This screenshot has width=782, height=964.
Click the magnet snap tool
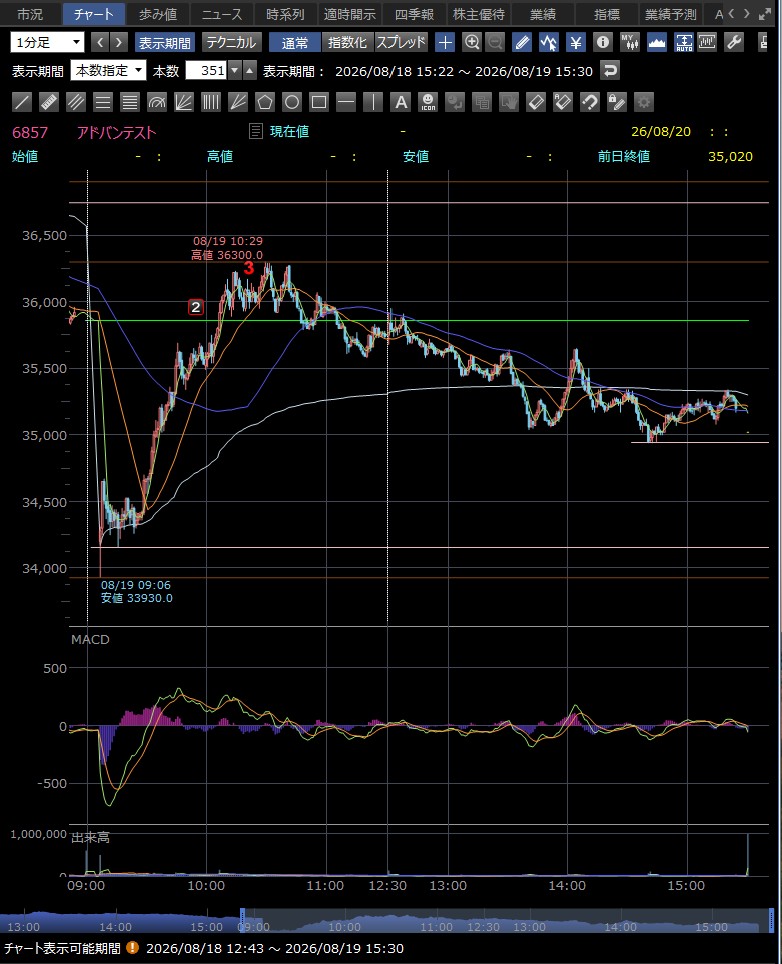point(590,102)
